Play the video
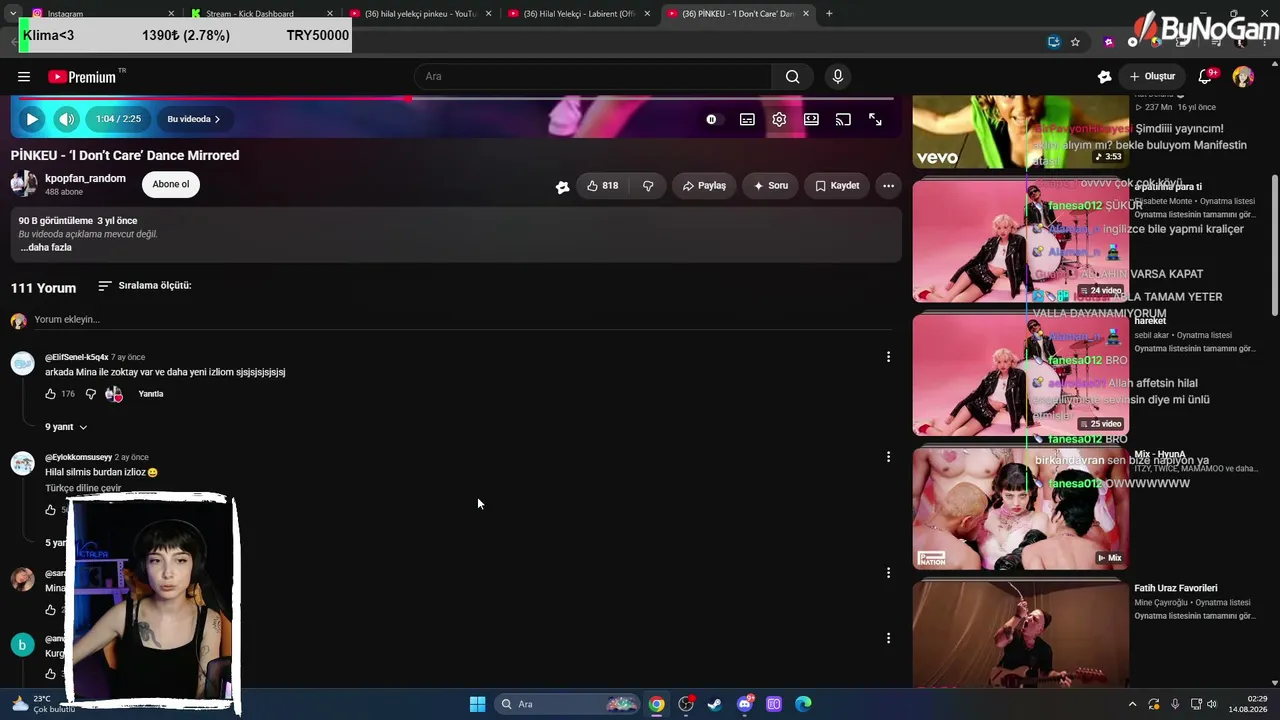Image resolution: width=1280 pixels, height=720 pixels. click(x=32, y=119)
